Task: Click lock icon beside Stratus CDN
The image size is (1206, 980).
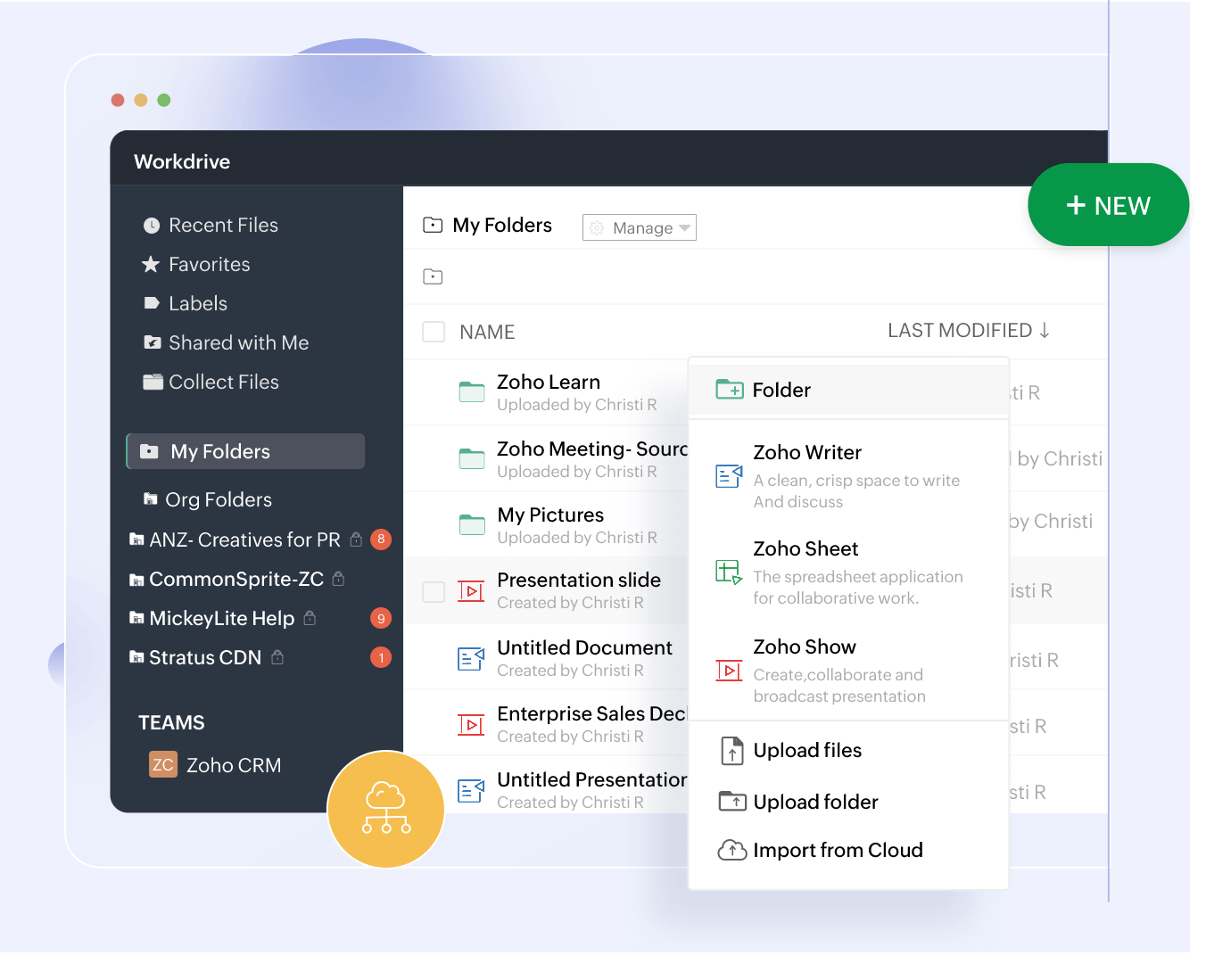Action: (277, 656)
